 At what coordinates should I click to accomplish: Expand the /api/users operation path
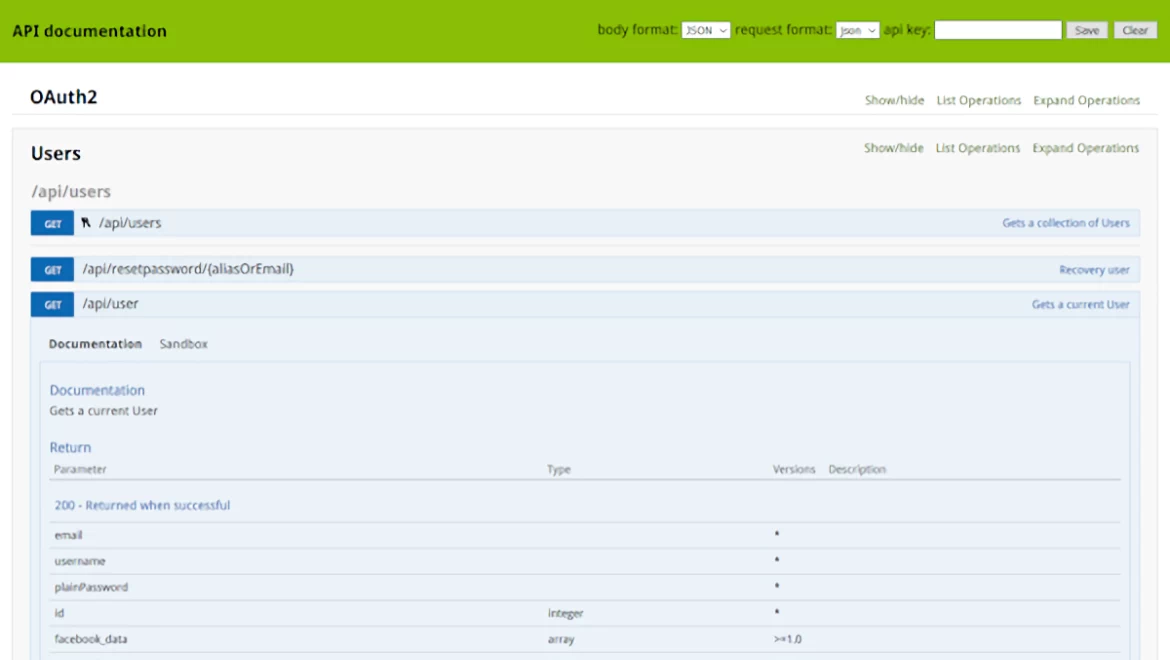pyautogui.click(x=130, y=223)
